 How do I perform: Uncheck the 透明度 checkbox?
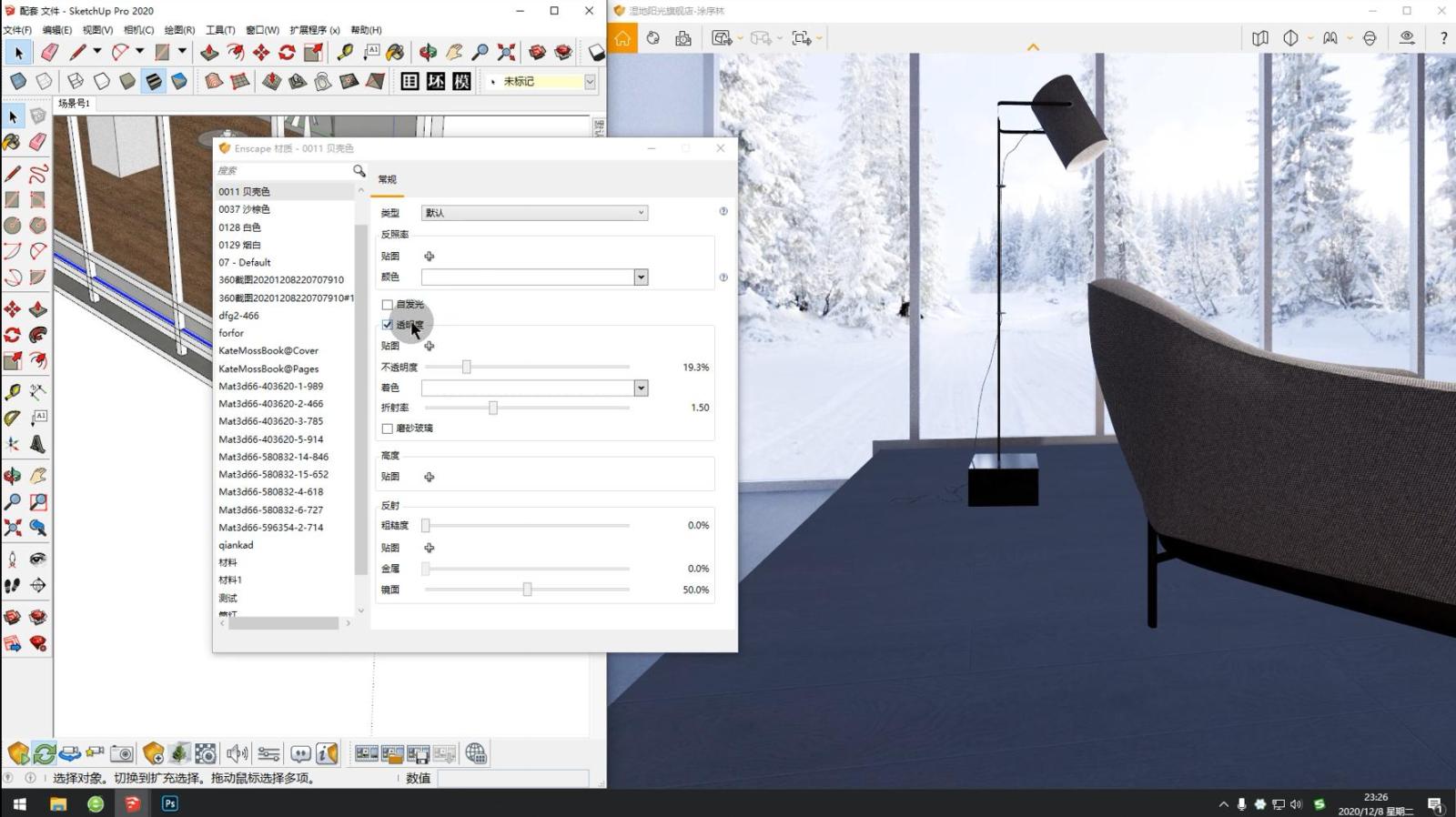(x=388, y=325)
